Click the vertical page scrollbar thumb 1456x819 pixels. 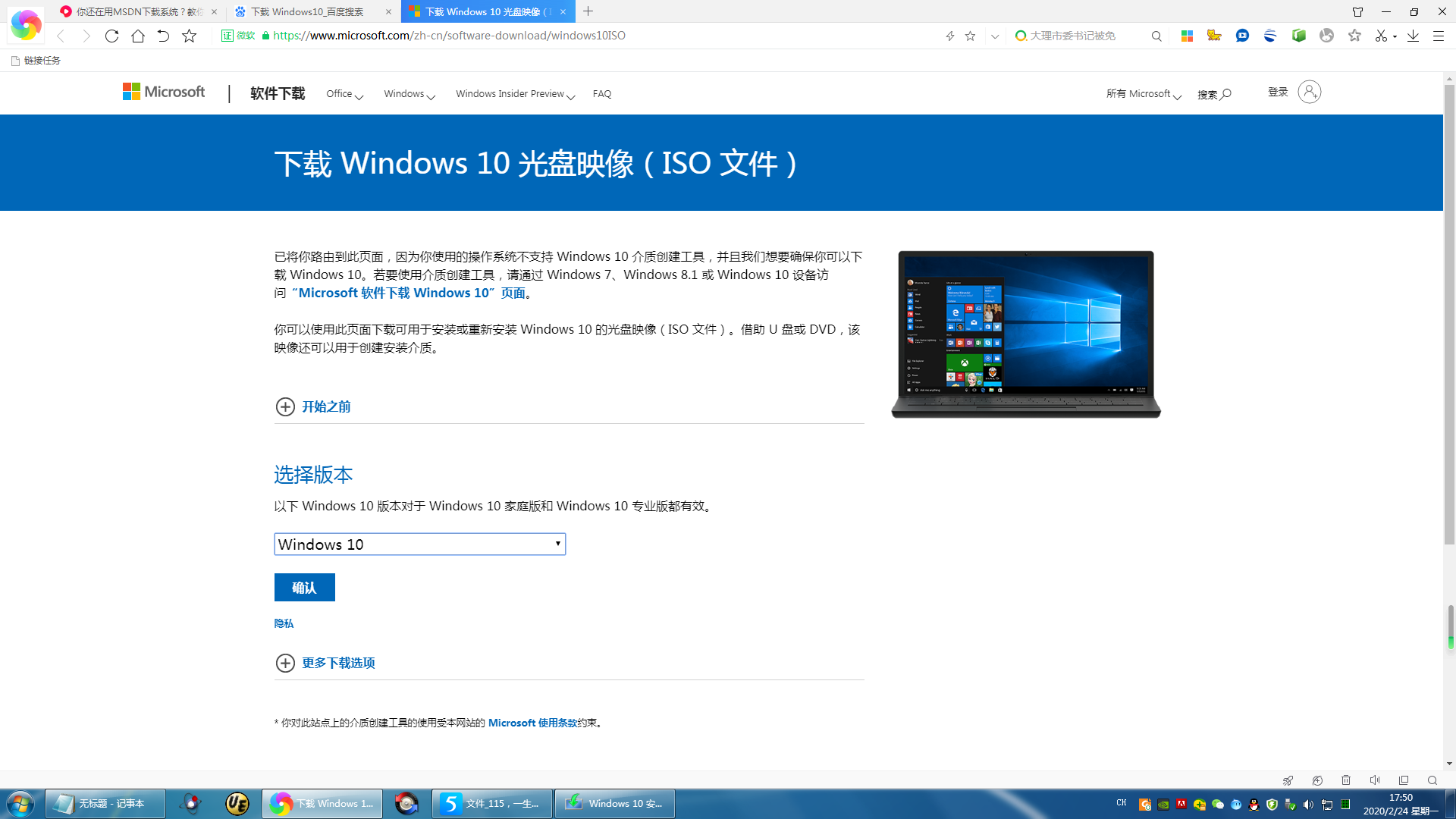1449,315
